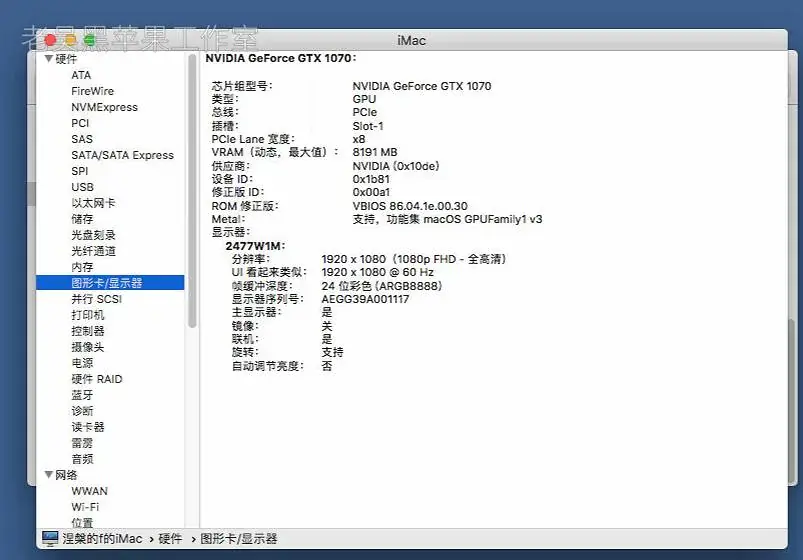This screenshot has height=560, width=803.
Task: Select FireWire in the sidebar
Action: click(92, 91)
